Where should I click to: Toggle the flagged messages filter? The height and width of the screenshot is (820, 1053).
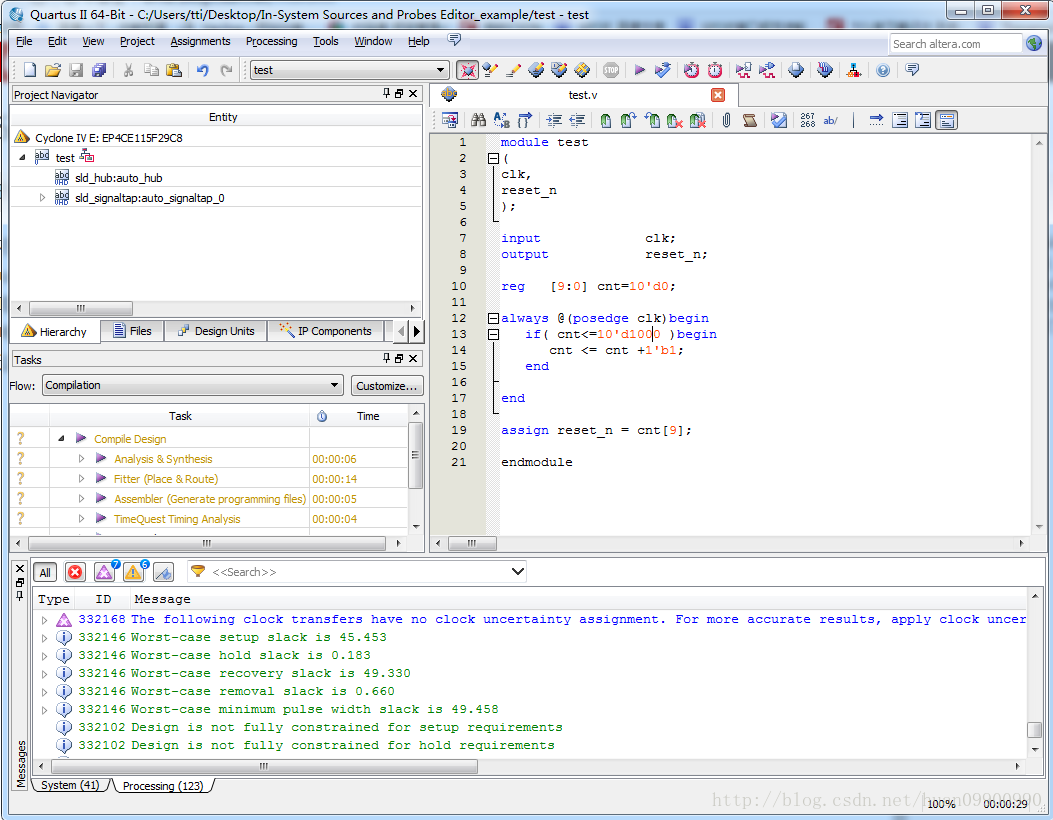(163, 572)
